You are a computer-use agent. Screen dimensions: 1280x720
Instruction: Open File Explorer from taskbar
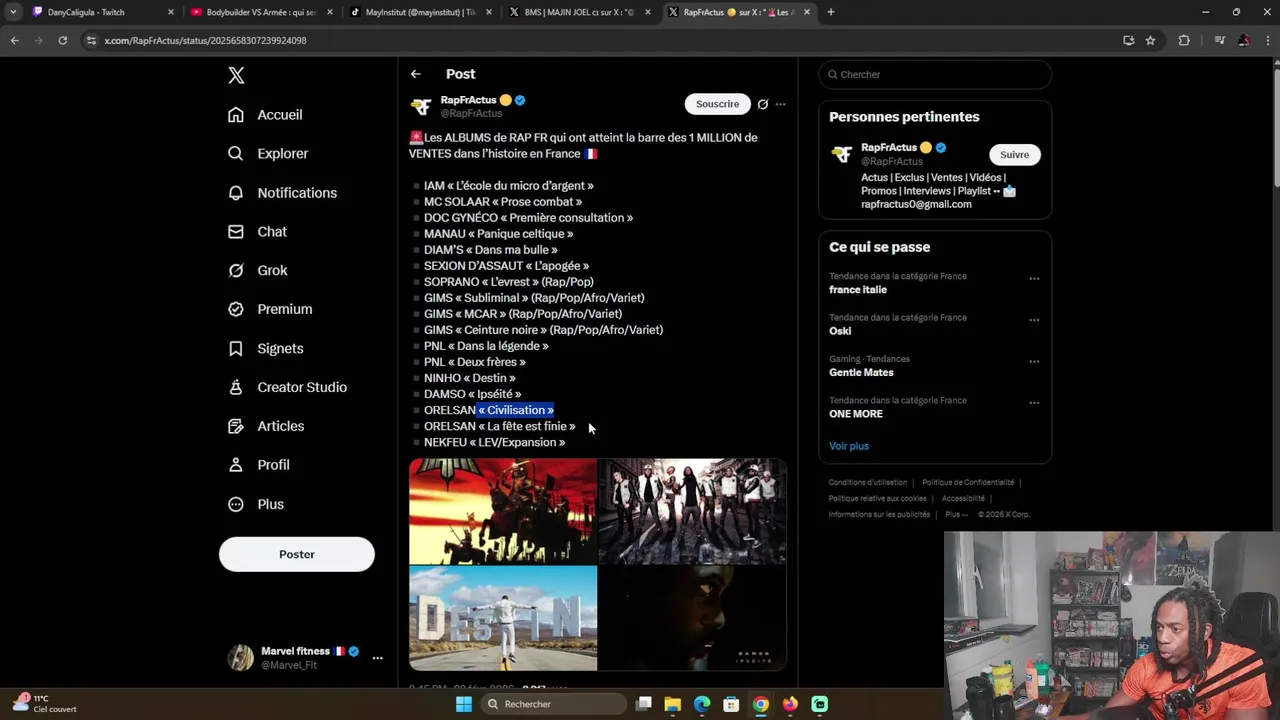673,704
